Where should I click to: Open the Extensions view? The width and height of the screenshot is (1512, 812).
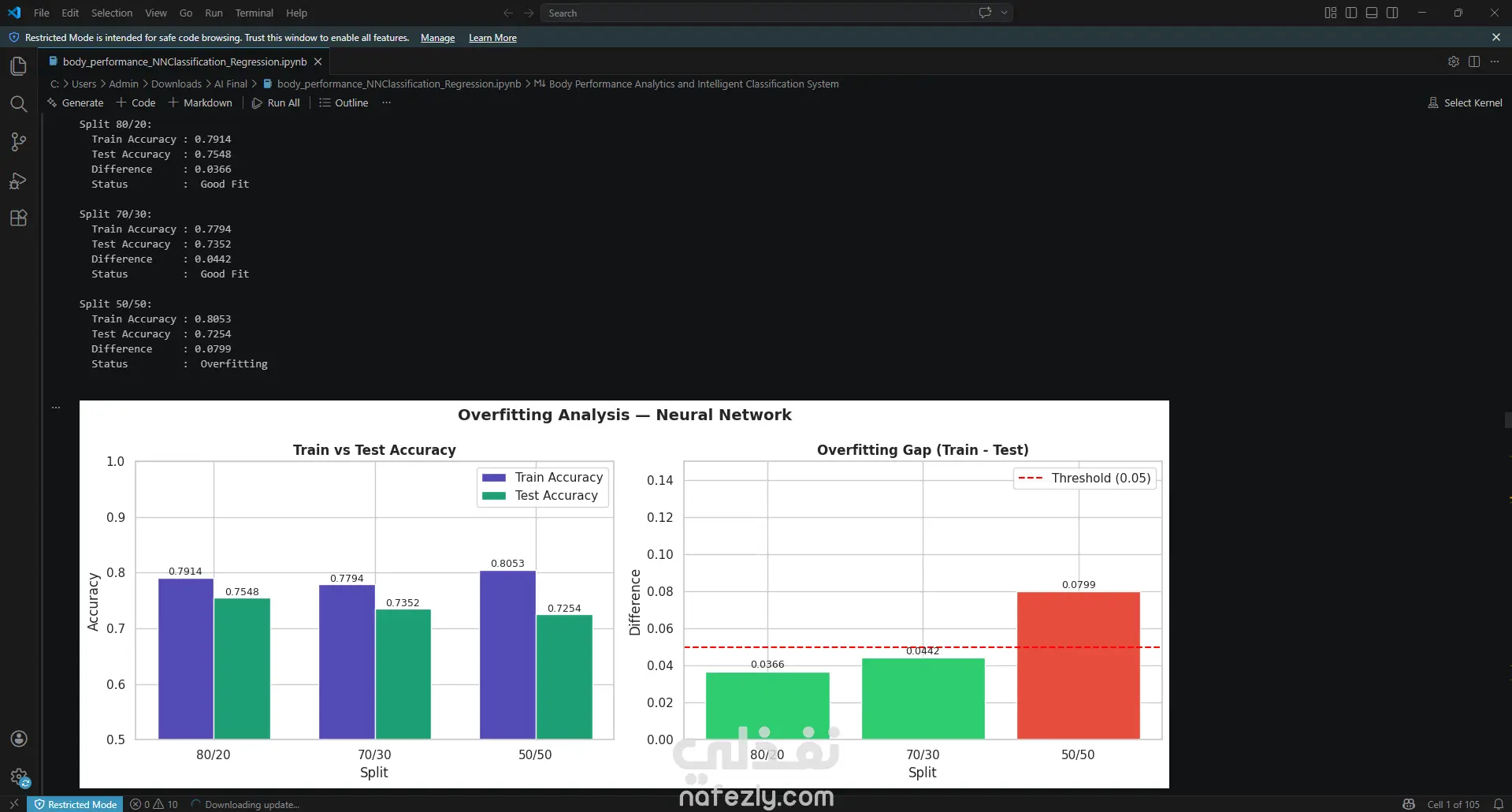(x=19, y=218)
